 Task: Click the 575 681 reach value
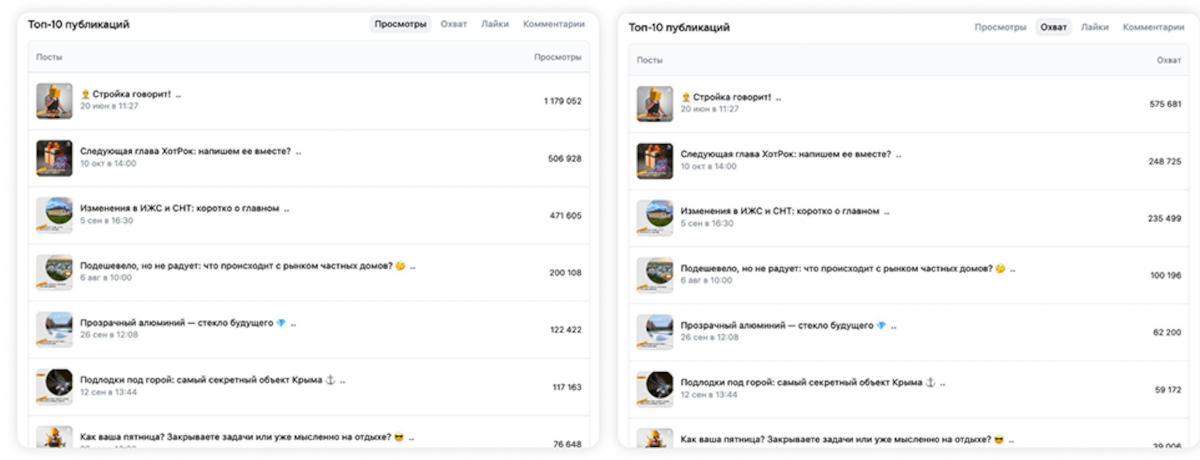pyautogui.click(x=1165, y=104)
